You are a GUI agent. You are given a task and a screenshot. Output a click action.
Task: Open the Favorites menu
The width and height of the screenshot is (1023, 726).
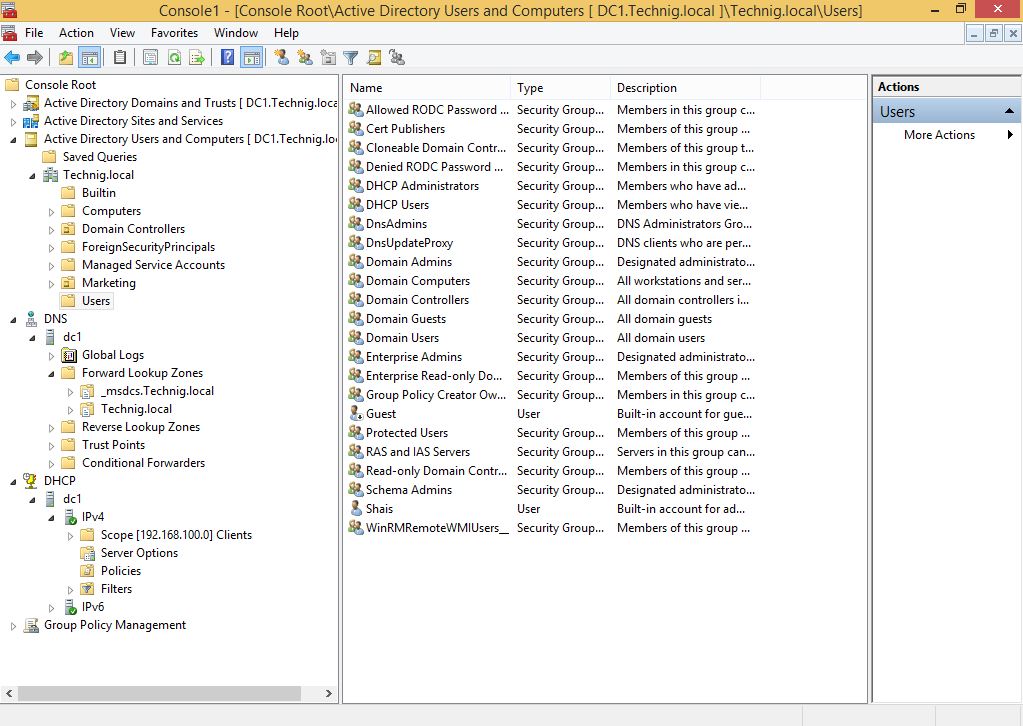(x=174, y=33)
